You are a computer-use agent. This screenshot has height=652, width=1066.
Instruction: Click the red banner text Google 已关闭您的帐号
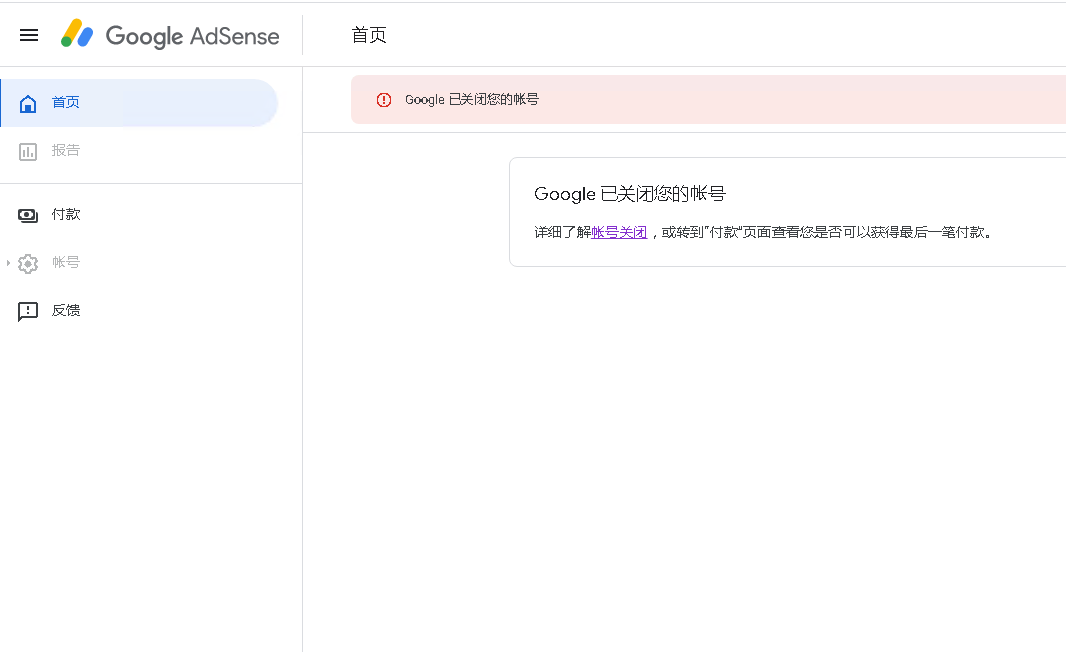[472, 99]
